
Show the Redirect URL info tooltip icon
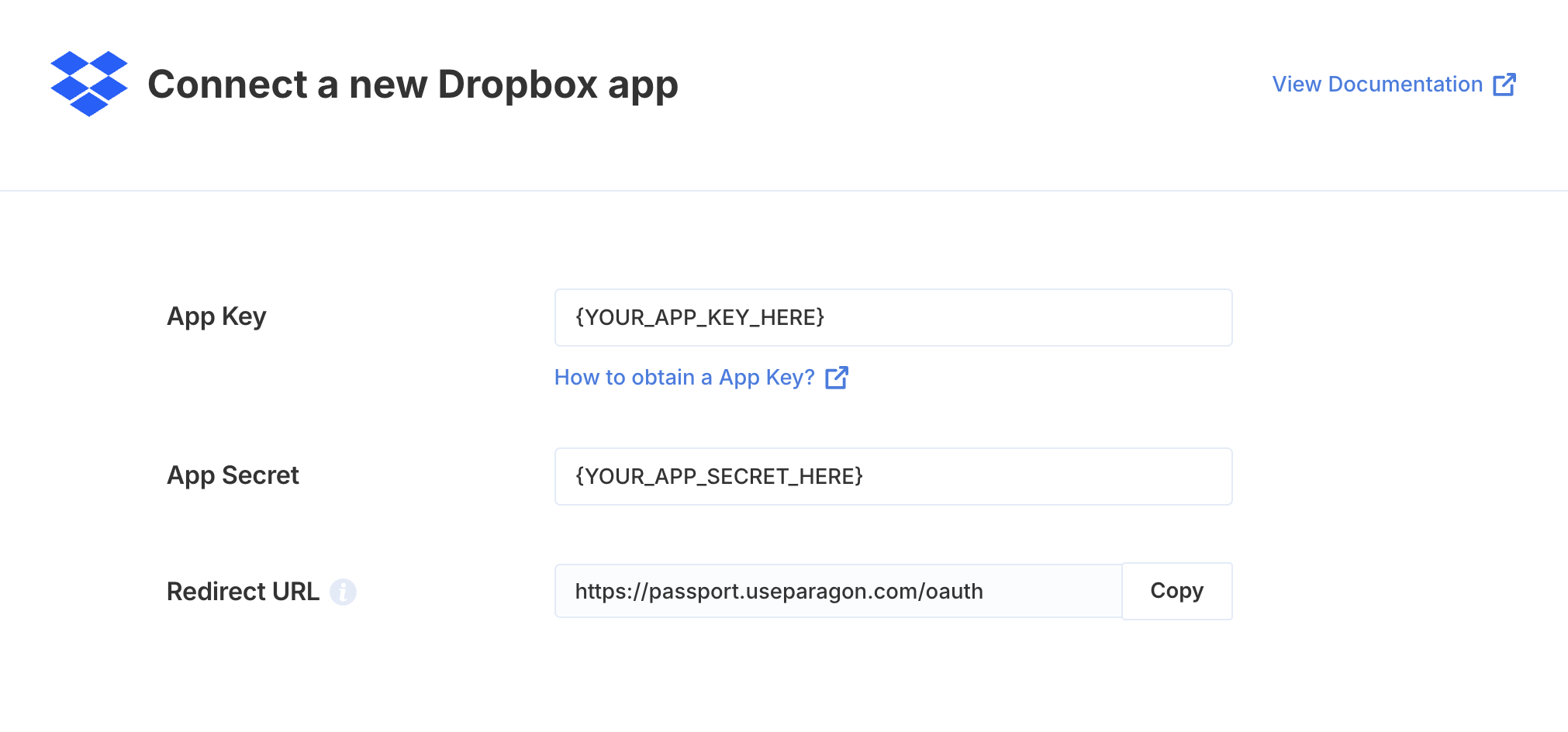(343, 592)
